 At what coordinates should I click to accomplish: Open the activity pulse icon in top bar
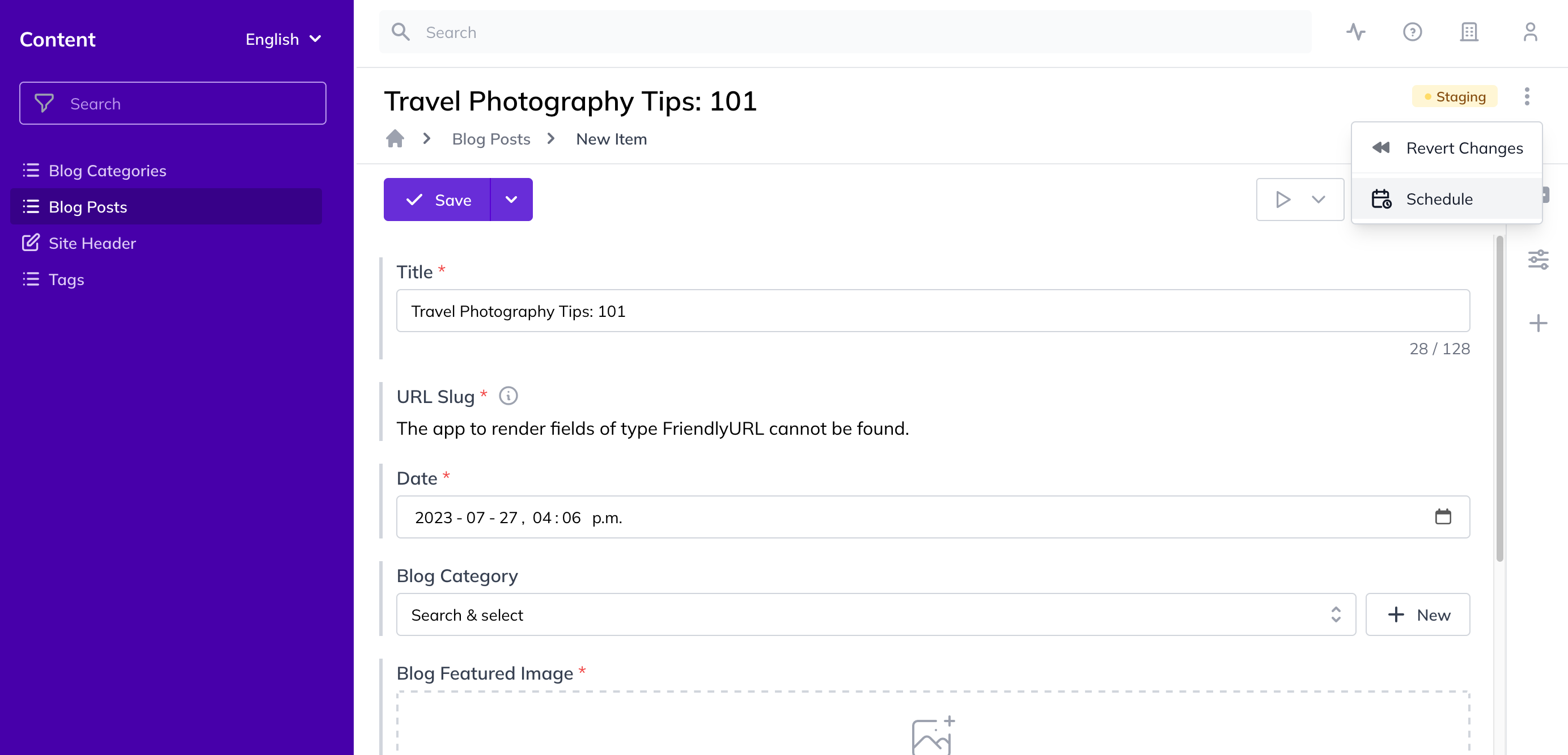tap(1355, 32)
